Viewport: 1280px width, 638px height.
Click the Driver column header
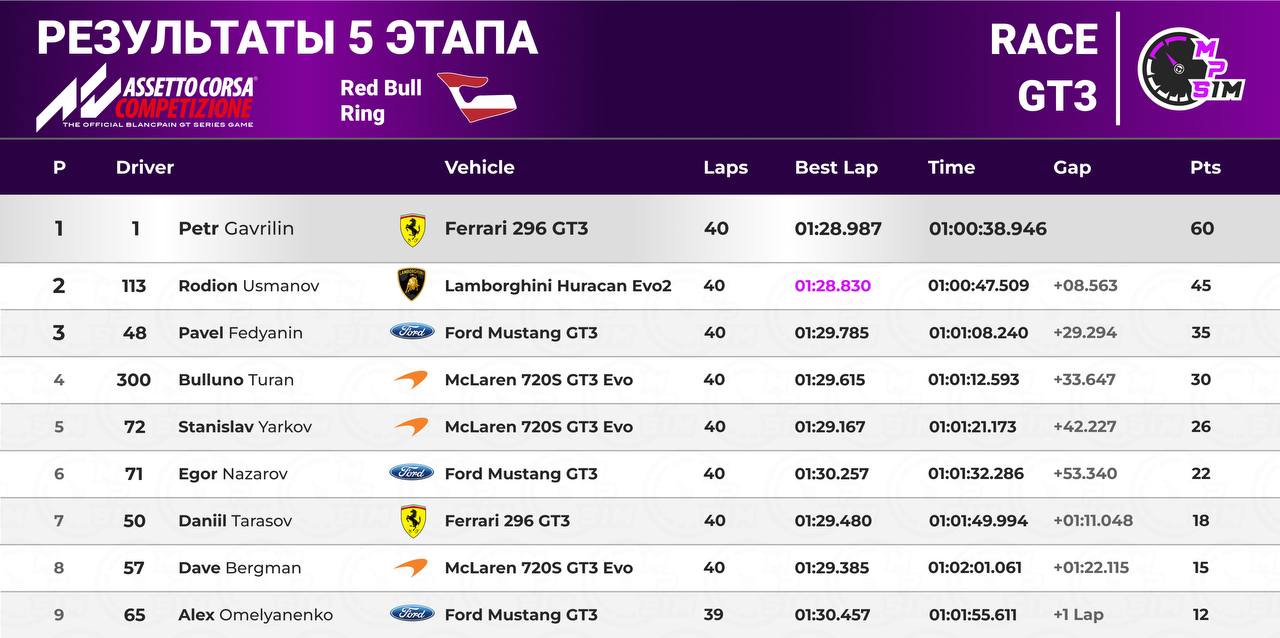145,168
